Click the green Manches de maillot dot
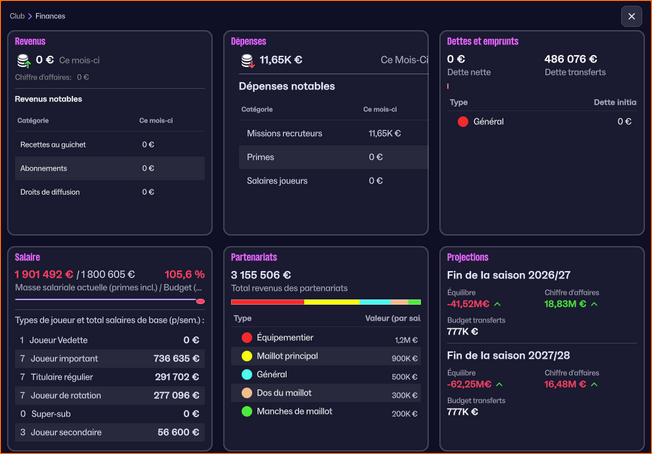This screenshot has height=454, width=652. pos(246,411)
